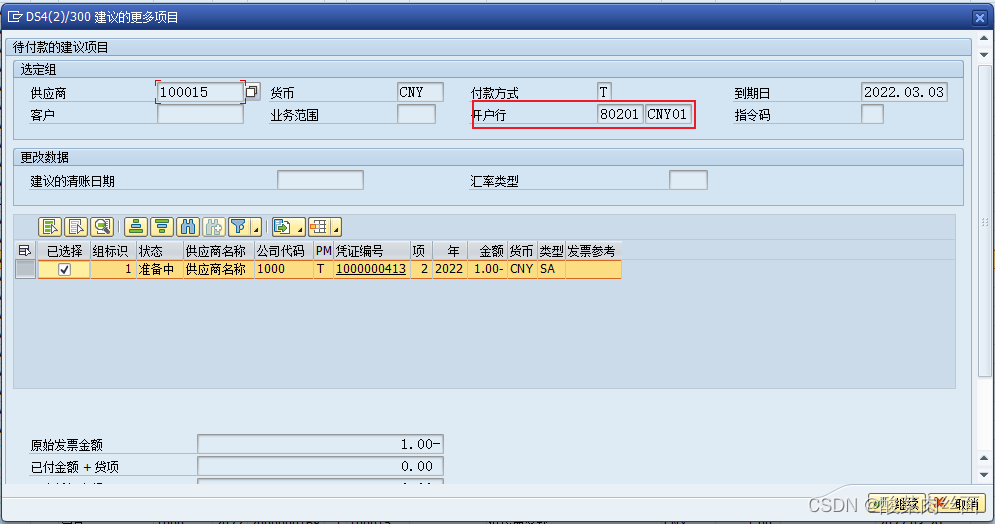This screenshot has width=995, height=524.
Task: Click the 组标识 column header
Action: click(x=113, y=251)
